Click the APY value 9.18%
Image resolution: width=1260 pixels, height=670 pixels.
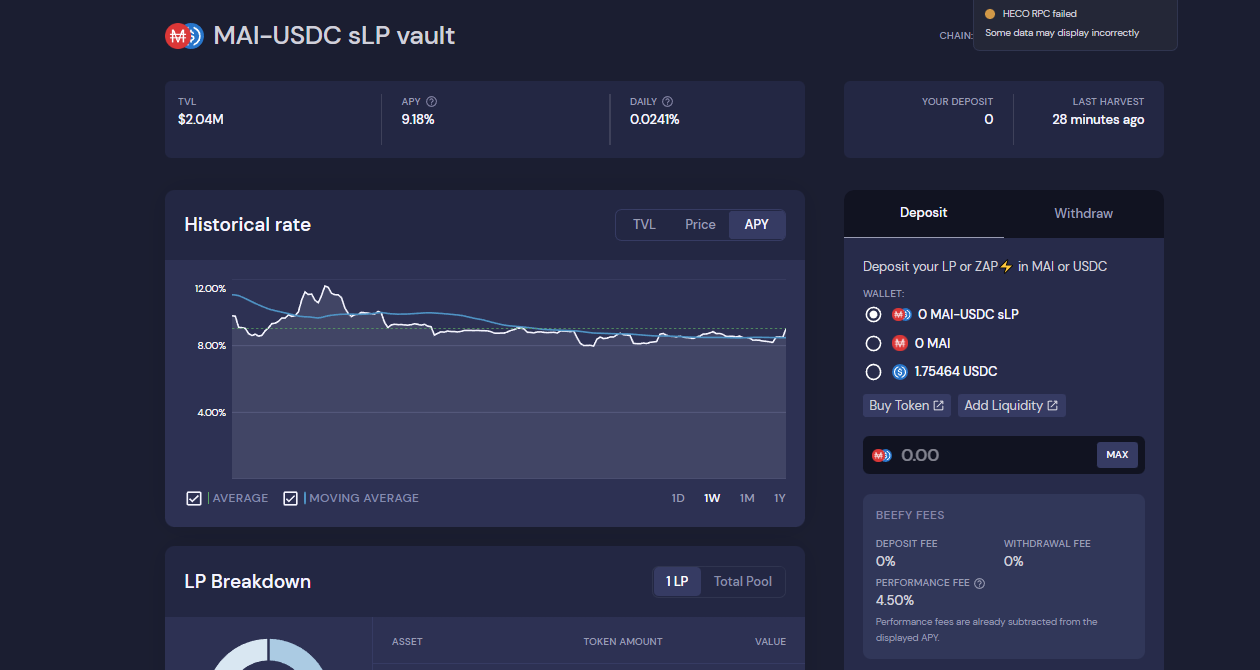(x=418, y=119)
